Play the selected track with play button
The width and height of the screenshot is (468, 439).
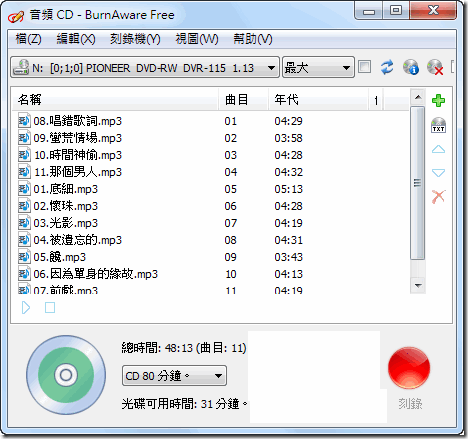coord(26,307)
